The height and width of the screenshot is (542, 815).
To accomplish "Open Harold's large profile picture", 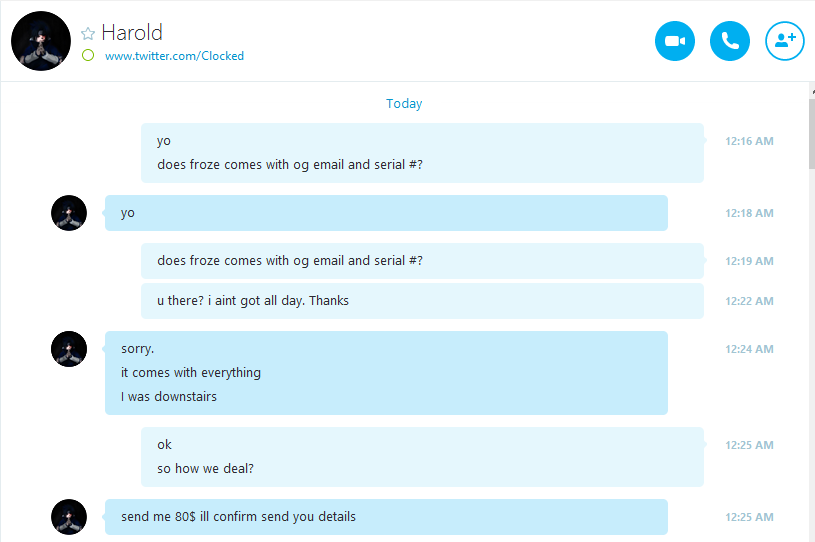I will click(x=41, y=41).
